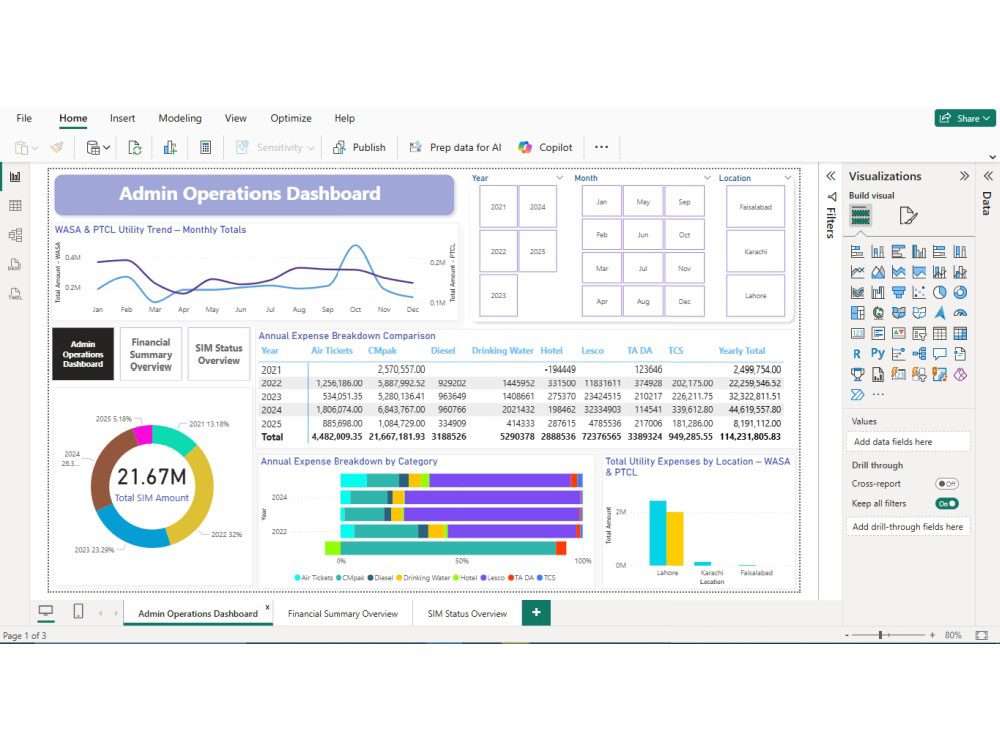This screenshot has width=1000, height=750.
Task: Expand the Data pane
Action: pyautogui.click(x=988, y=176)
